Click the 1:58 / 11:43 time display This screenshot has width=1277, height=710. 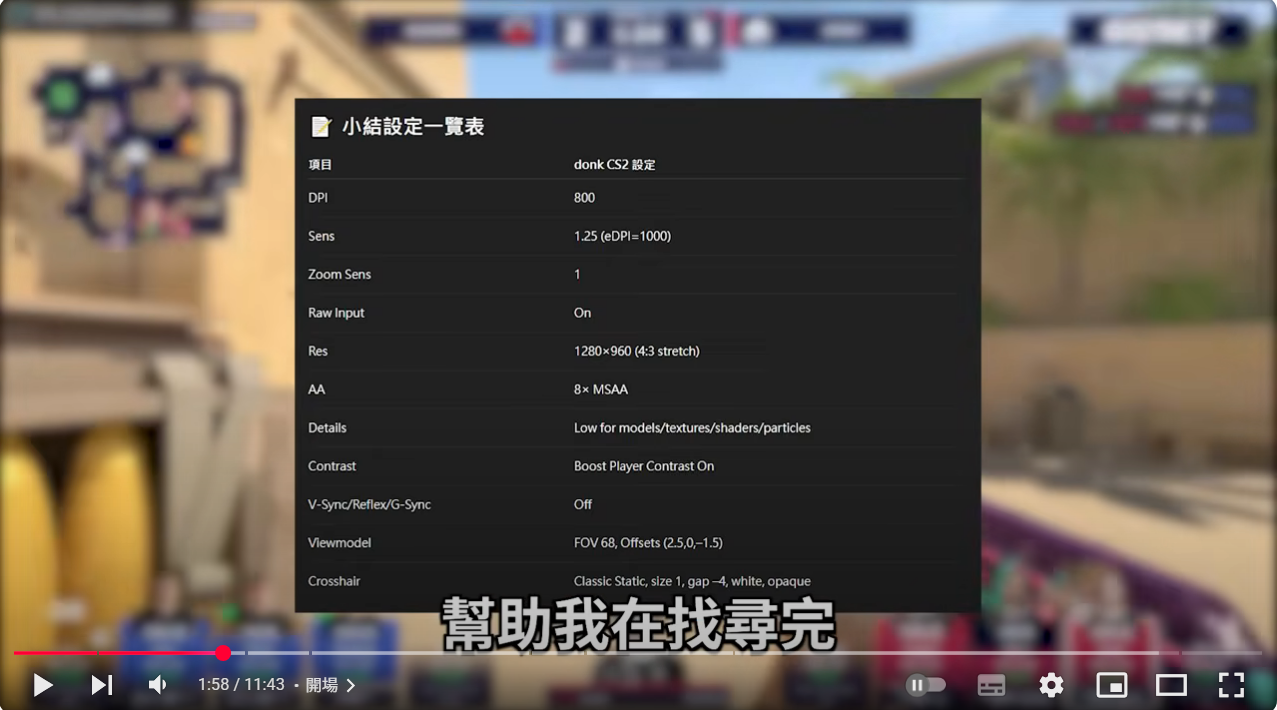241,686
